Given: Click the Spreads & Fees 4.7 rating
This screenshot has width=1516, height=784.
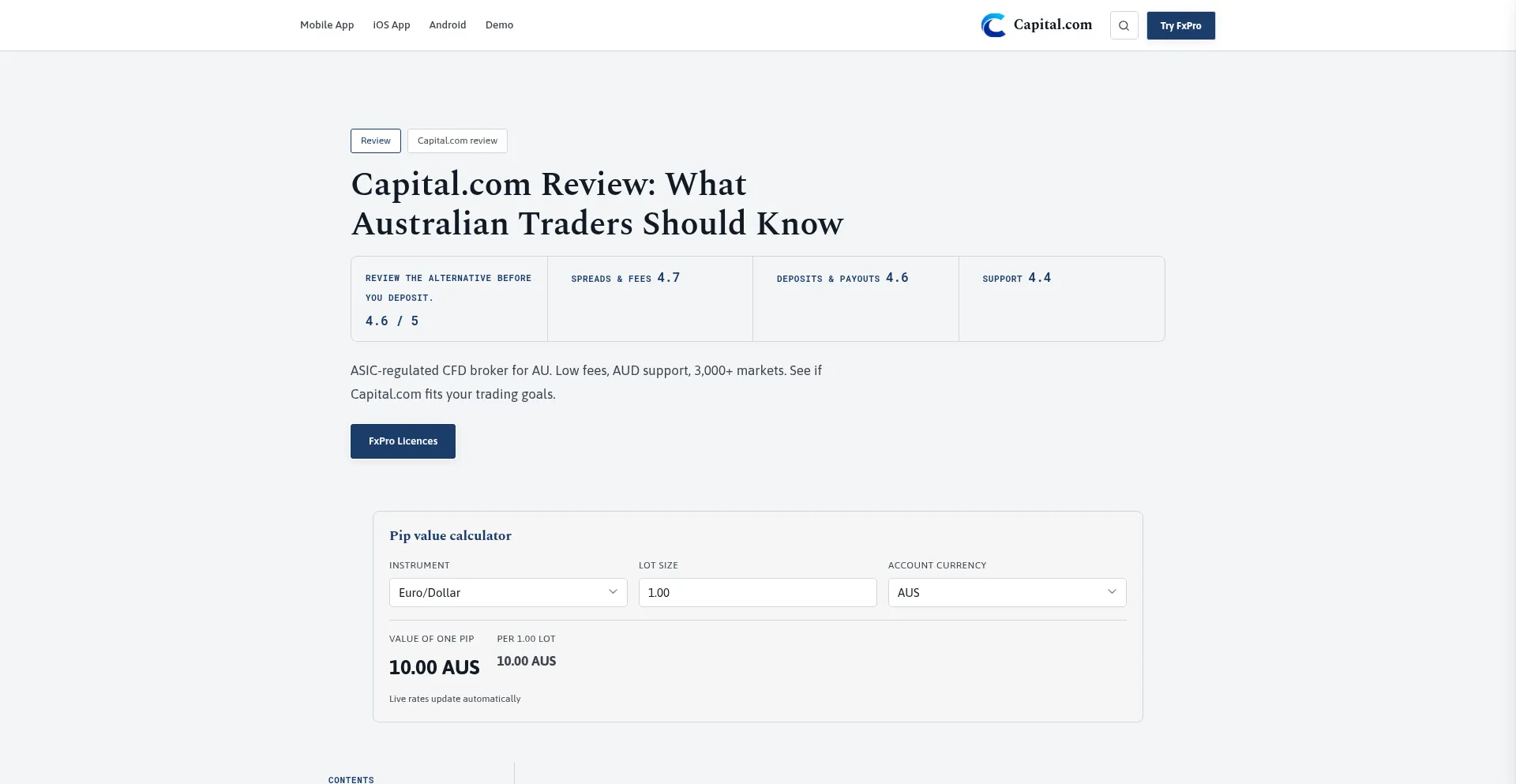Looking at the screenshot, I should (625, 278).
